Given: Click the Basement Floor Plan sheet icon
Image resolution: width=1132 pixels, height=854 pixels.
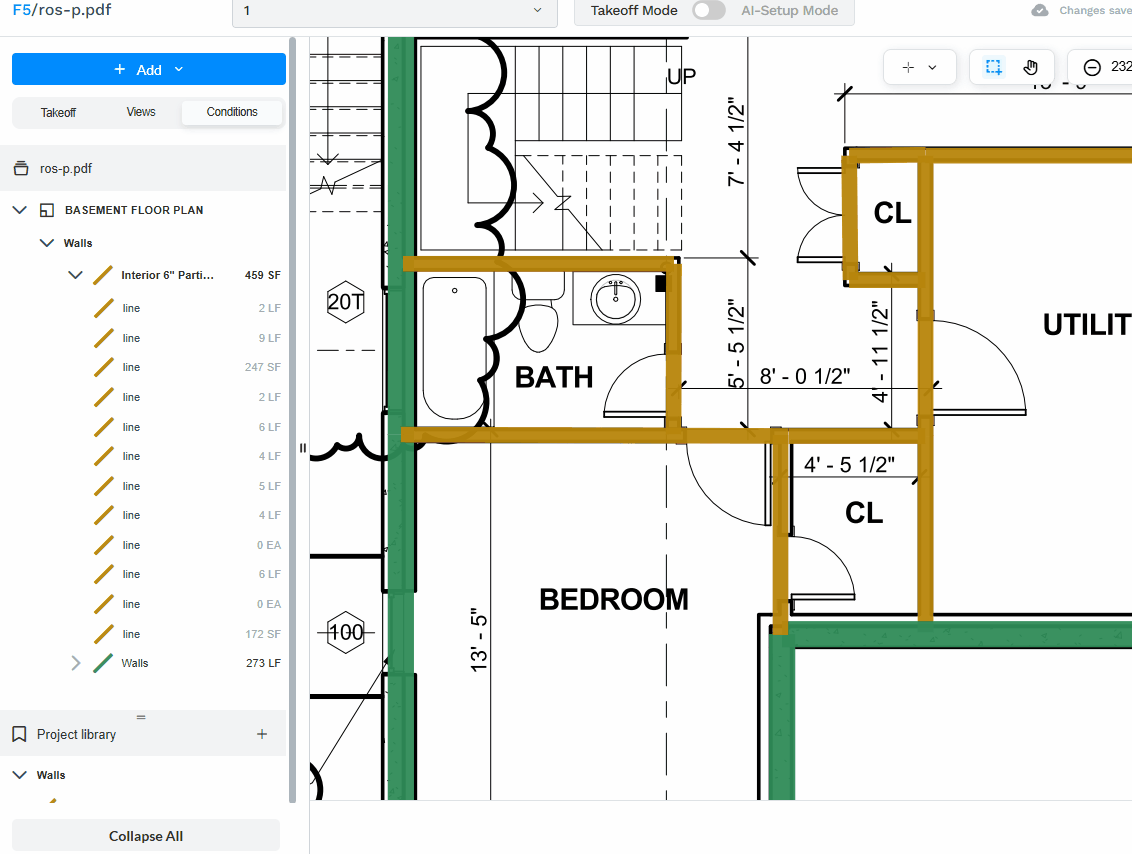Looking at the screenshot, I should click(x=46, y=210).
